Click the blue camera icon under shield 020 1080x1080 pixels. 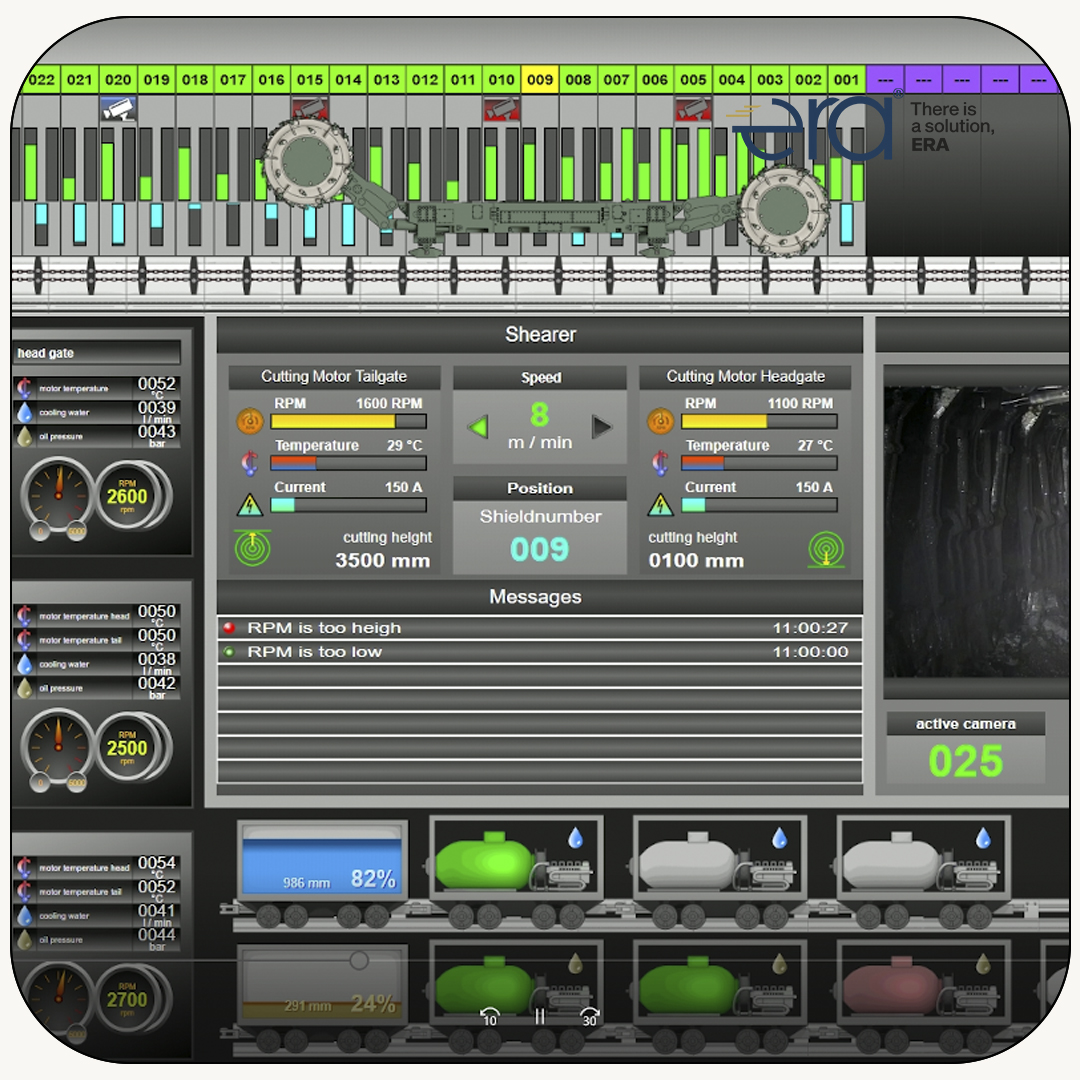[118, 108]
